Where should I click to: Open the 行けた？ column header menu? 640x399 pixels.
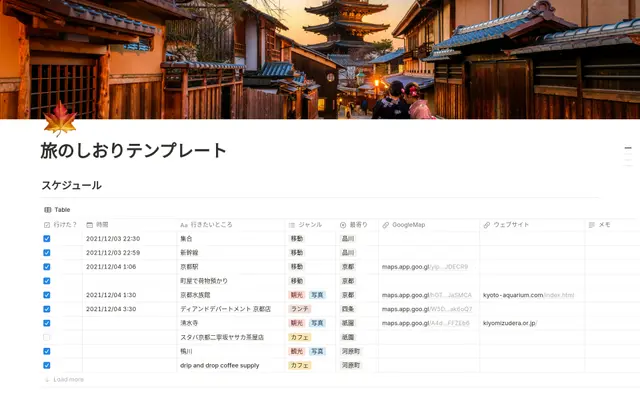coord(62,225)
